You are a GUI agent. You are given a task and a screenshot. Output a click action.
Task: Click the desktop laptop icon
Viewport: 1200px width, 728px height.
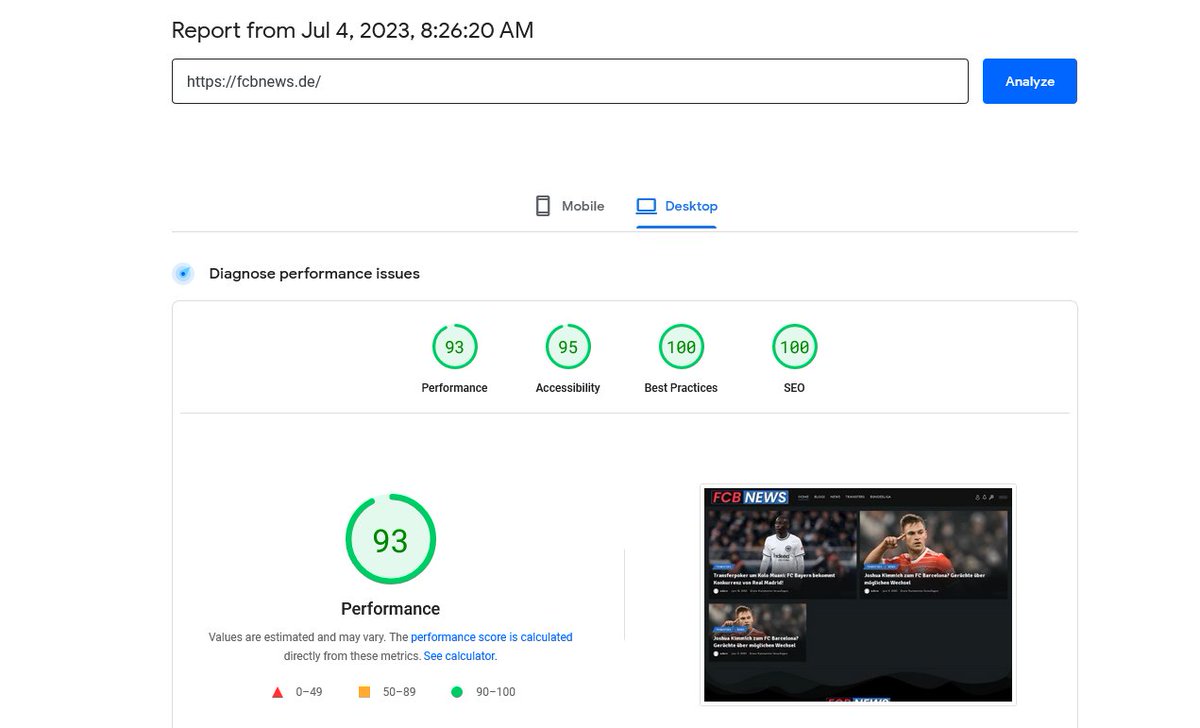[x=646, y=206]
